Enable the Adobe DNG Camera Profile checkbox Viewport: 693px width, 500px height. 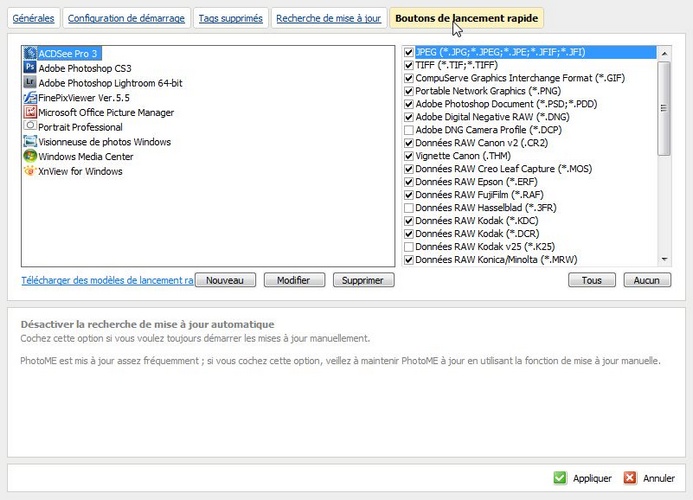[408, 130]
